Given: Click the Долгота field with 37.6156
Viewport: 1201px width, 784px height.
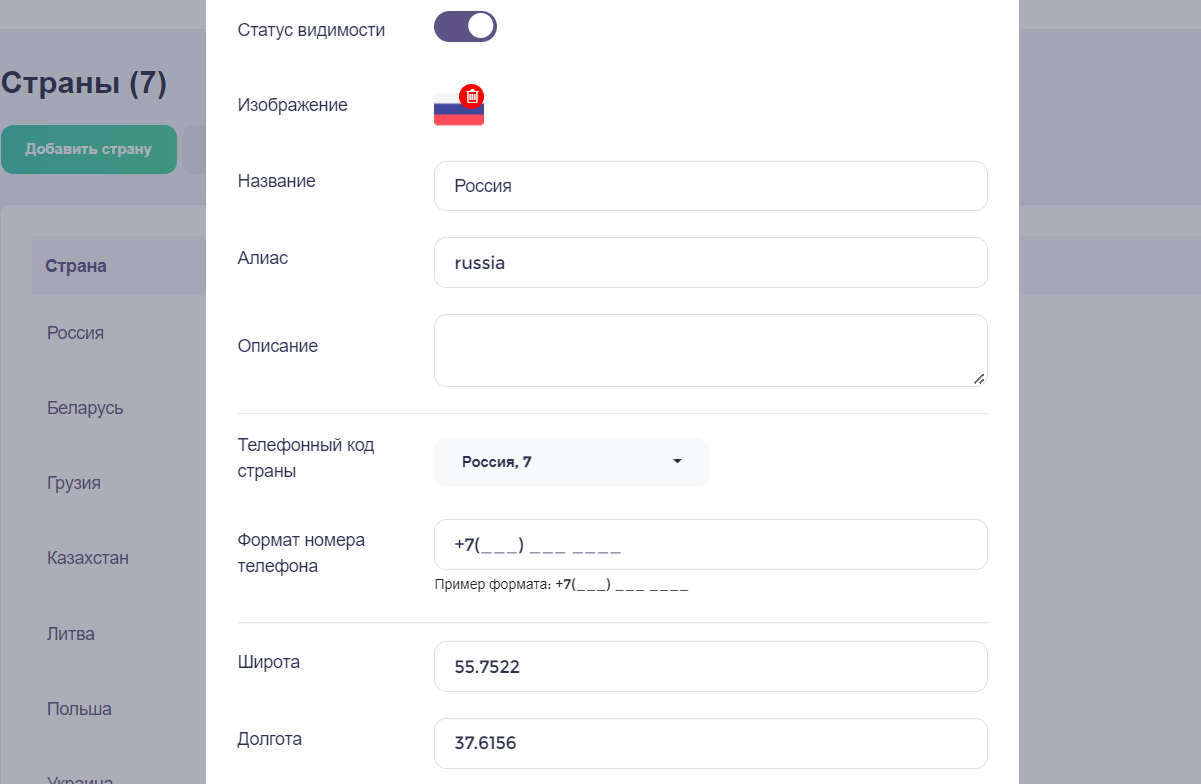Looking at the screenshot, I should (711, 743).
